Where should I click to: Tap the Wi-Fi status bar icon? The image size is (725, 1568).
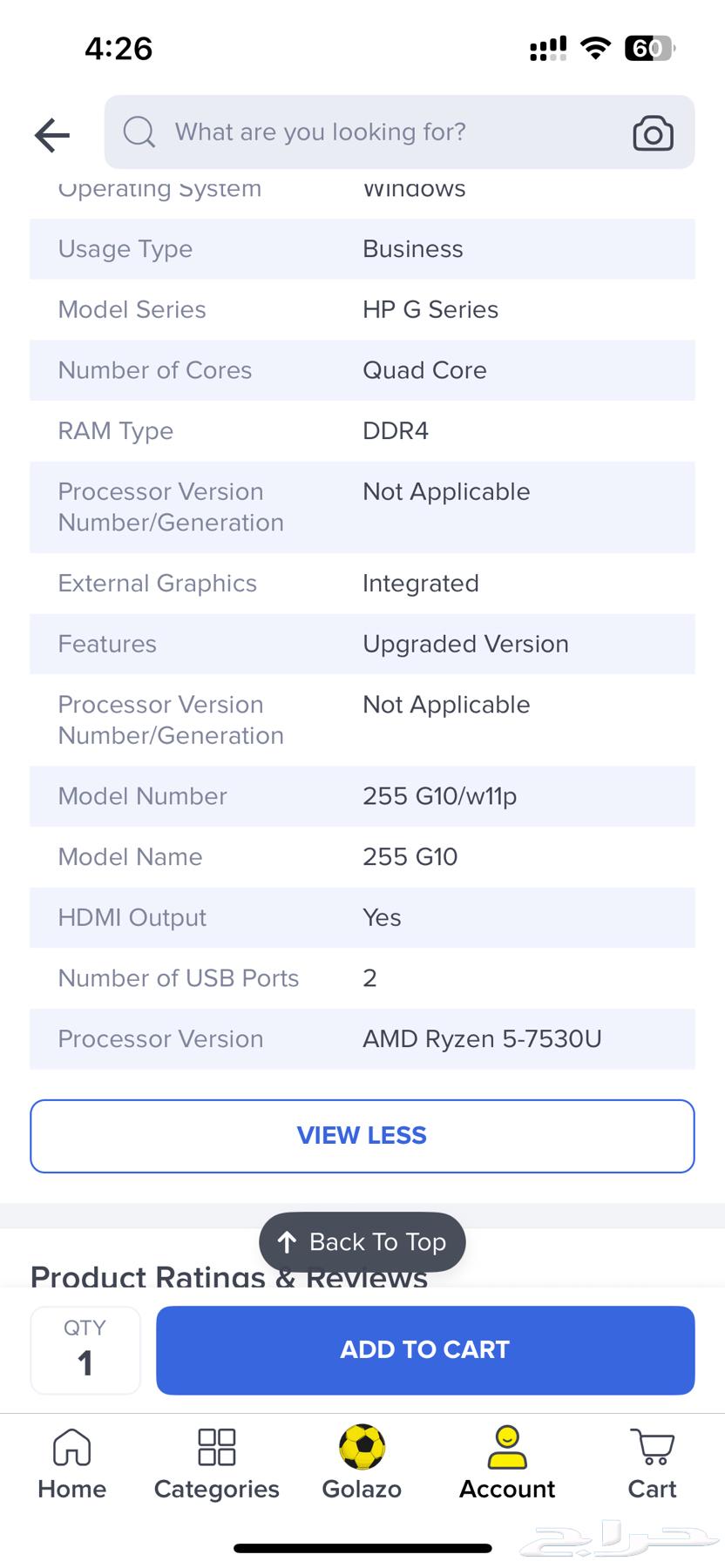(595, 48)
